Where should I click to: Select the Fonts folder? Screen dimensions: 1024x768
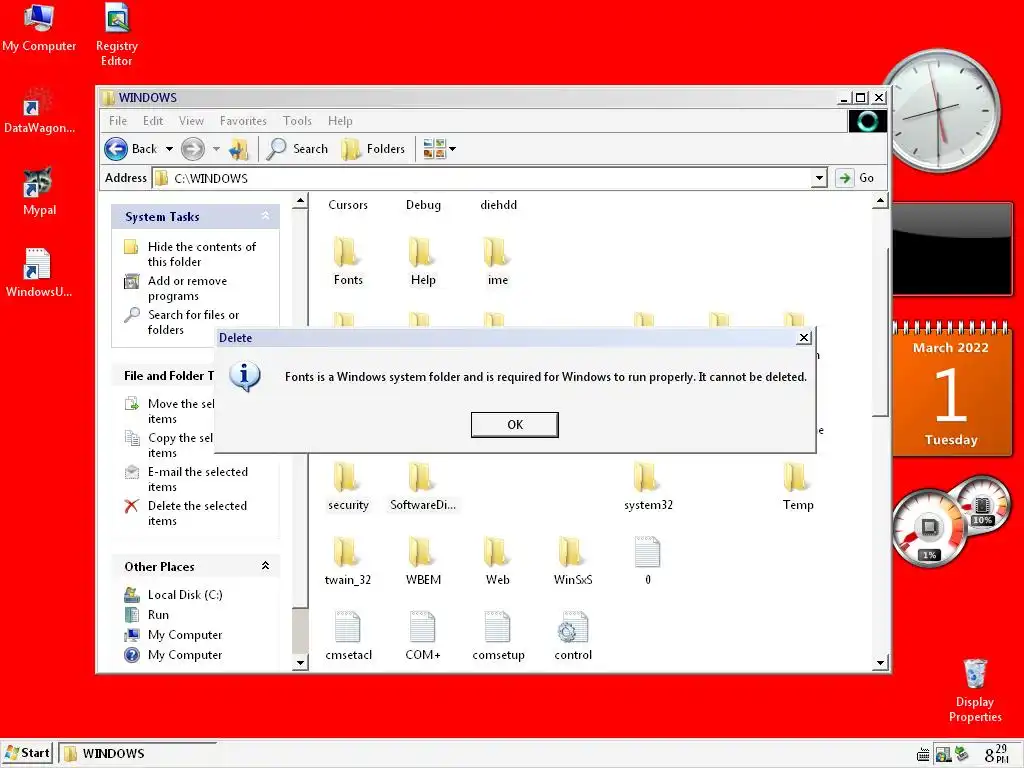[347, 261]
